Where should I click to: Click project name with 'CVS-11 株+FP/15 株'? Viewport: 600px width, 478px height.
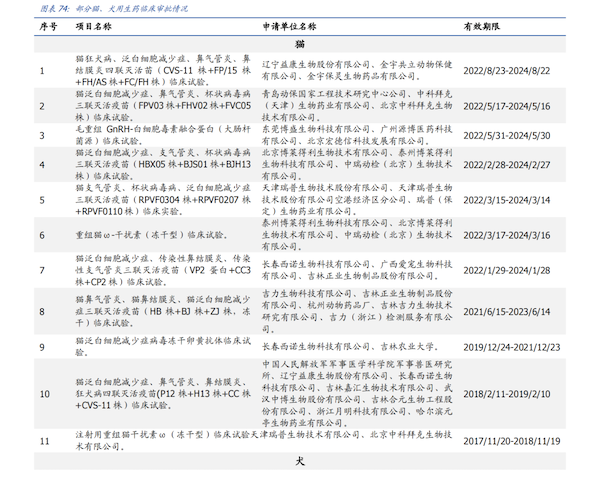[x=163, y=70]
